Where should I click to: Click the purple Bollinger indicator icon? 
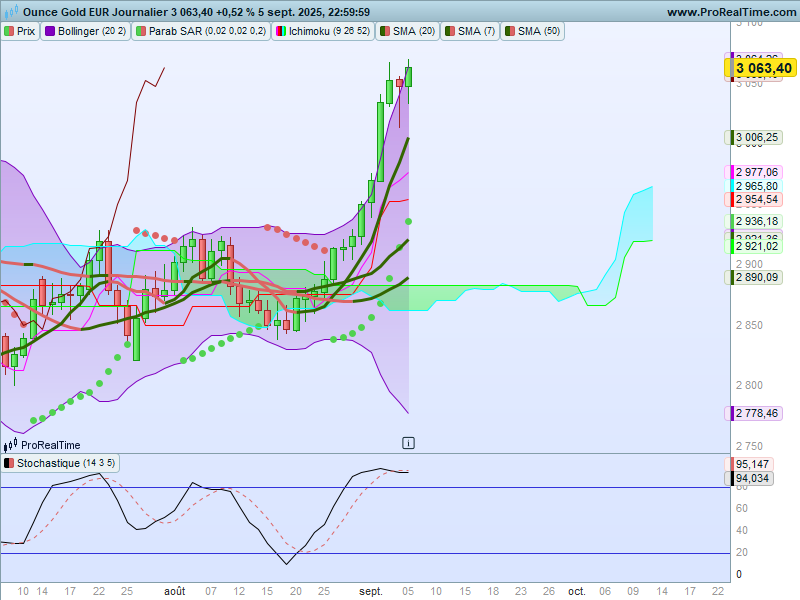click(50, 31)
